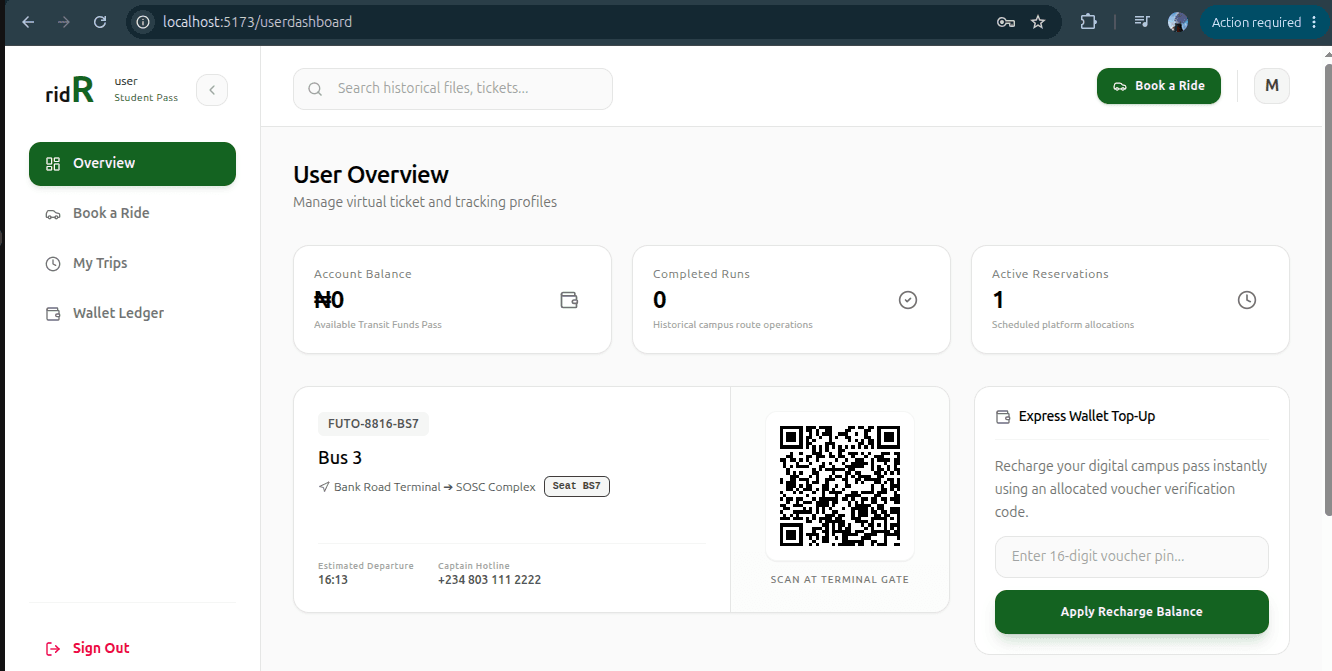
Task: Click the Account Balance ₦0 value
Action: tap(329, 300)
